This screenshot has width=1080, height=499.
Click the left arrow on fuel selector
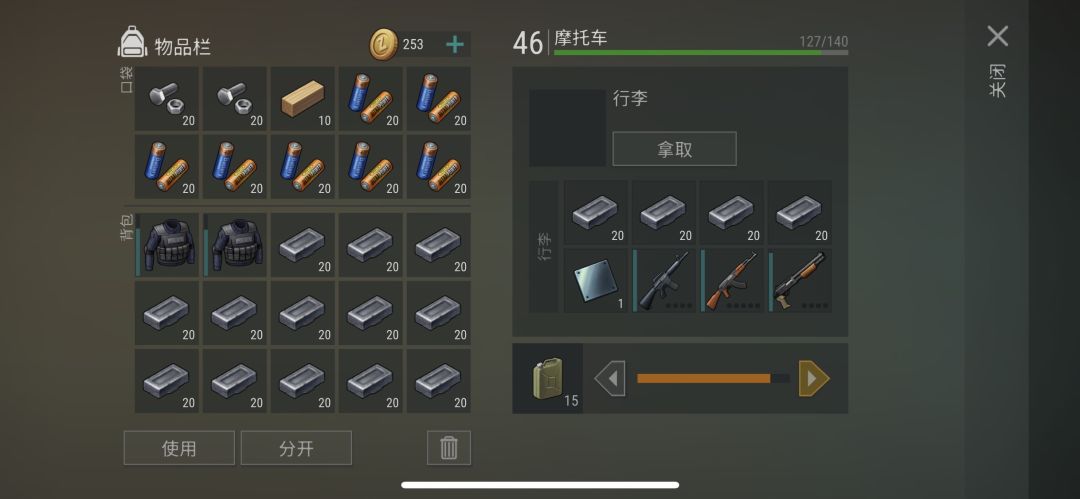[610, 378]
